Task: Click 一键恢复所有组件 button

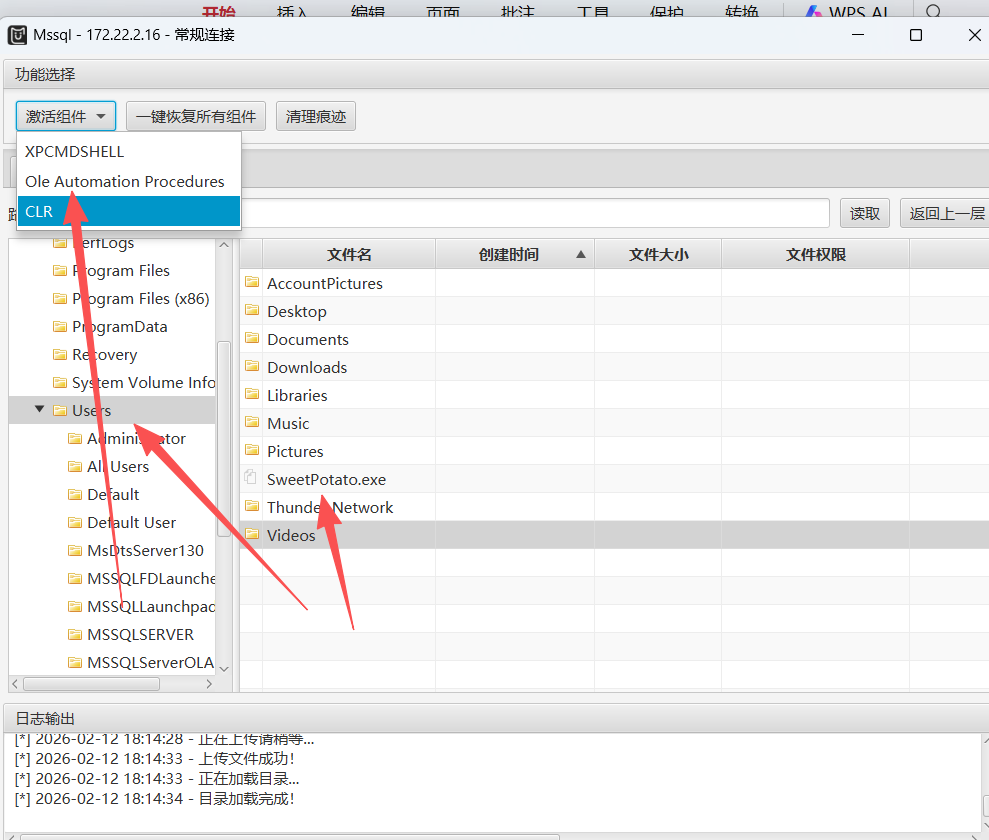Action: (196, 116)
